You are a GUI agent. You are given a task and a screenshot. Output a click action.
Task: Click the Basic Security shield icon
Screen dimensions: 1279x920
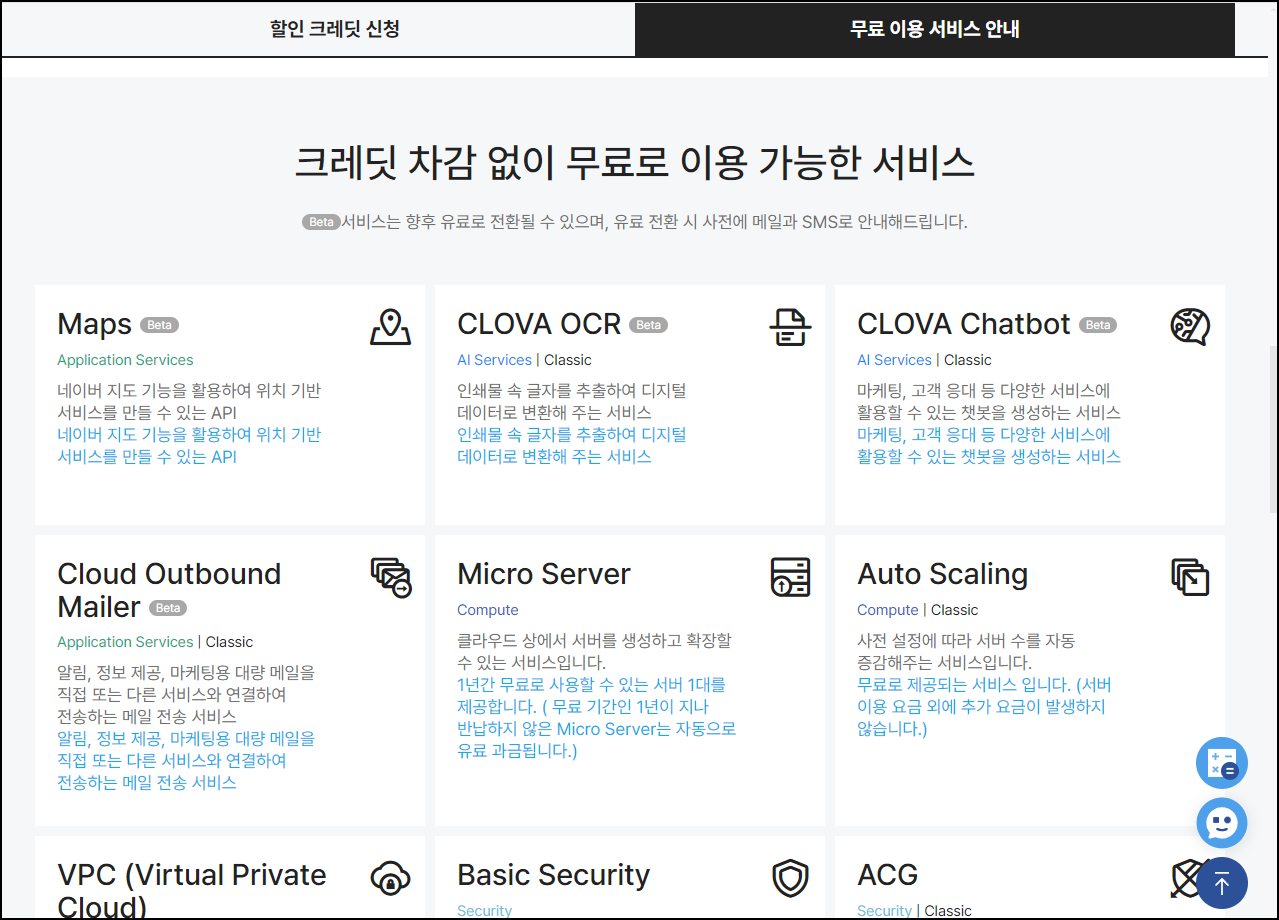[790, 878]
